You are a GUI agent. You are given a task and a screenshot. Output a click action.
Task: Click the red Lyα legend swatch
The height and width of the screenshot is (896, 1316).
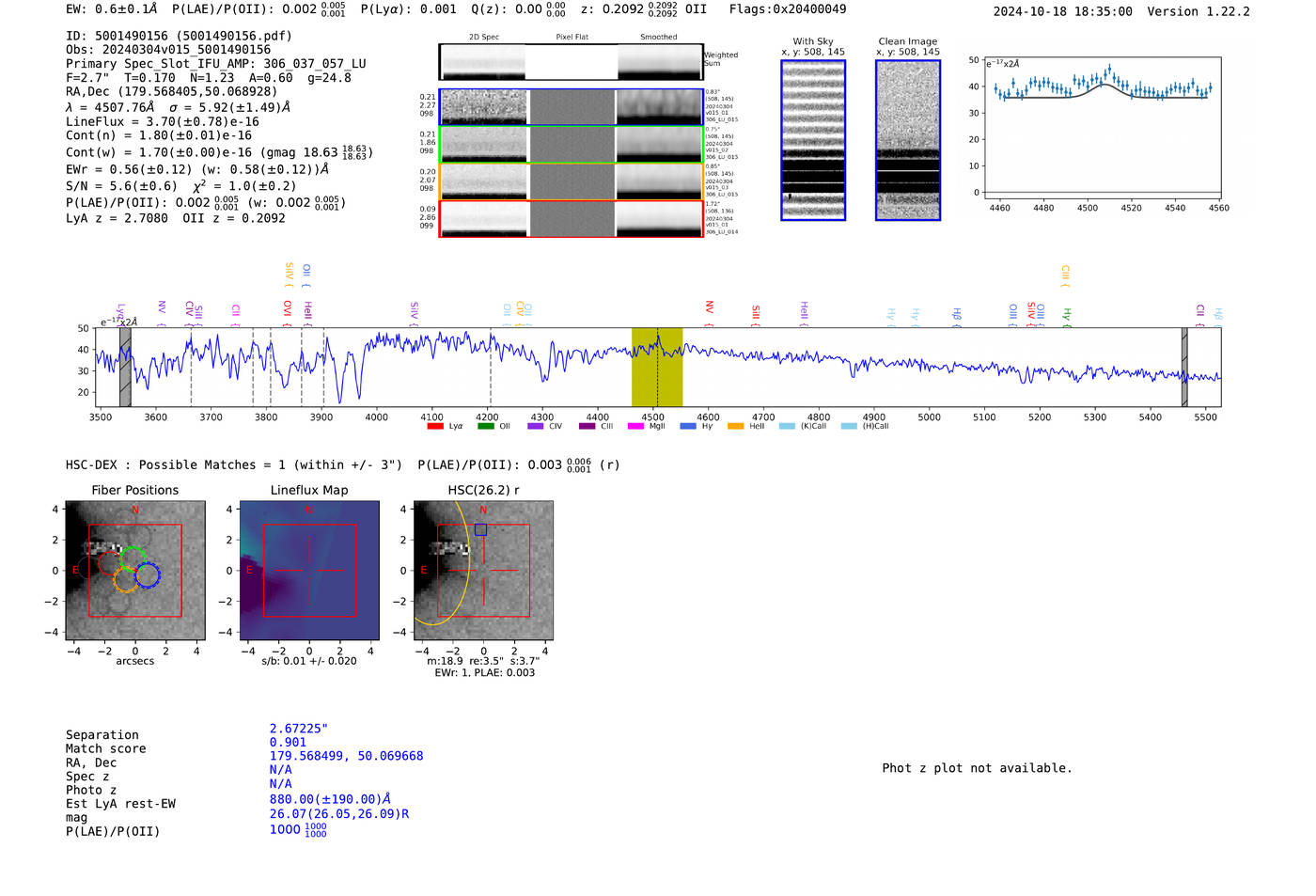pyautogui.click(x=435, y=426)
